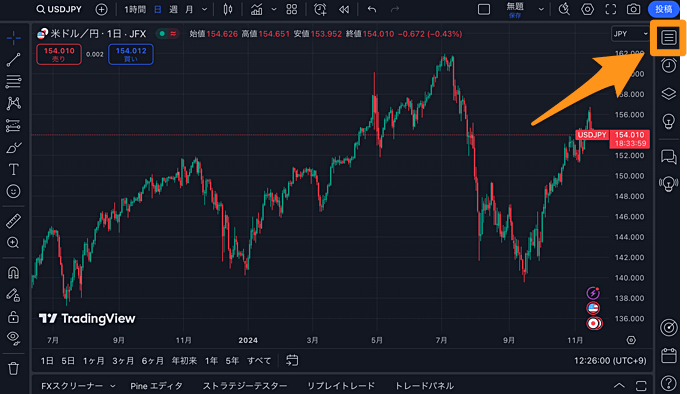The image size is (687, 394).
Task: Open the help center question icon
Action: (x=669, y=383)
